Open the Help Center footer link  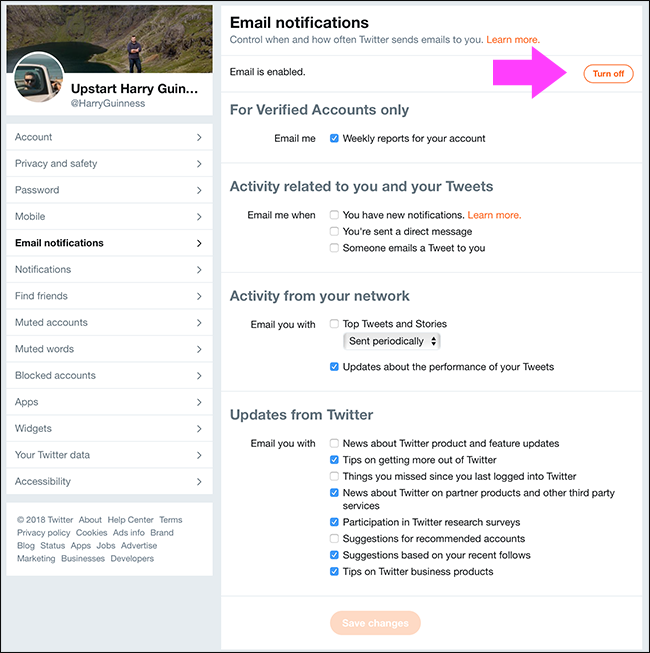pyautogui.click(x=130, y=520)
